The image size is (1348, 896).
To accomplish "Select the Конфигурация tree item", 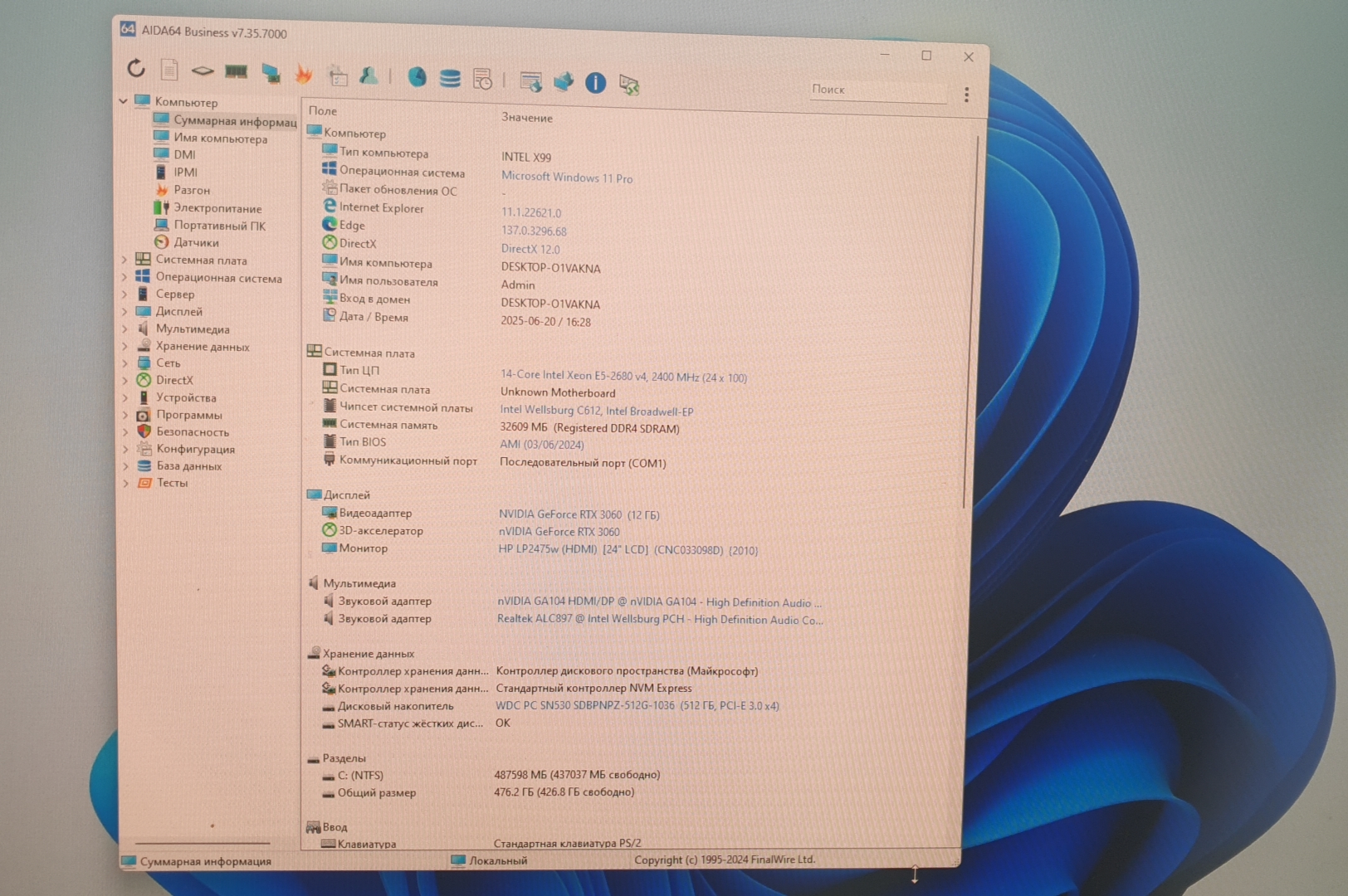I will (x=196, y=449).
